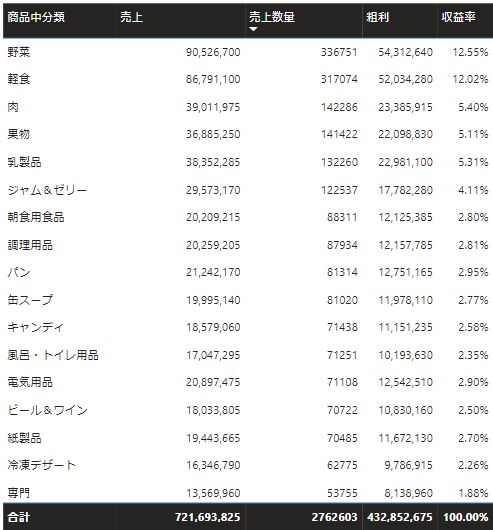This screenshot has width=493, height=530.
Task: Select the 肉 category row
Action: (248, 107)
